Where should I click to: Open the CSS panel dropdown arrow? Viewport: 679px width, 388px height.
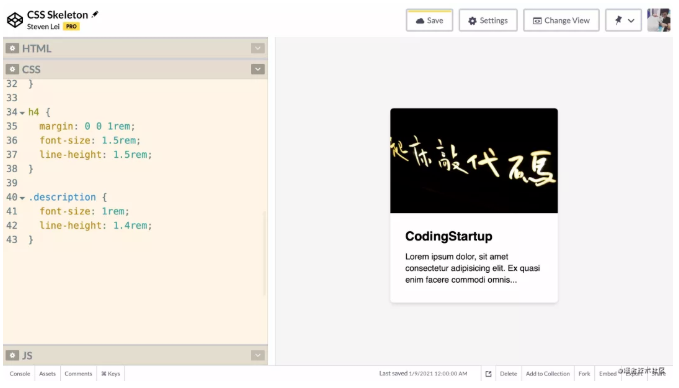[x=258, y=69]
